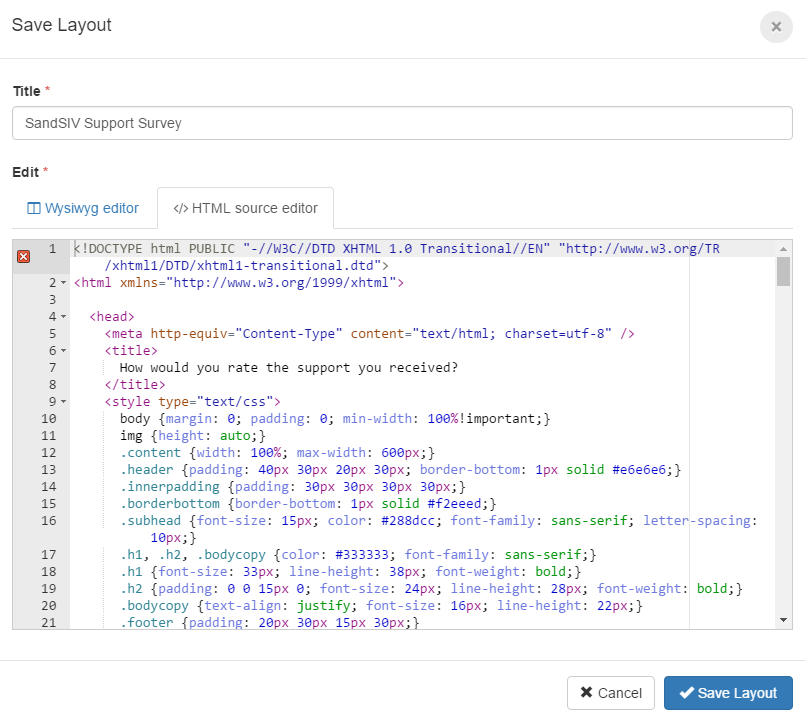Click the editor scrollbar up arrow

(x=783, y=249)
